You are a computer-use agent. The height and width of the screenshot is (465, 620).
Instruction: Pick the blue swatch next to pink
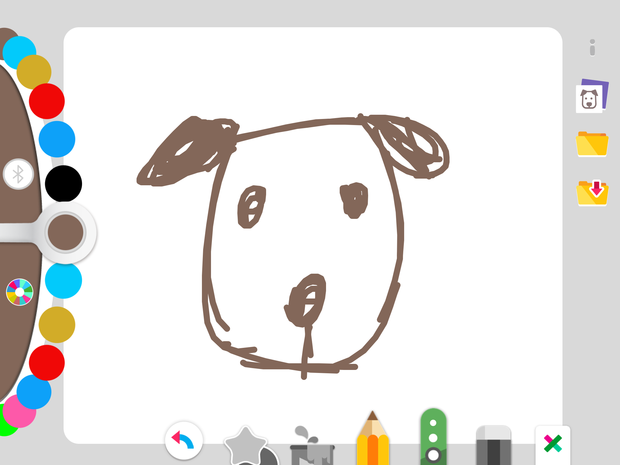[x=34, y=392]
